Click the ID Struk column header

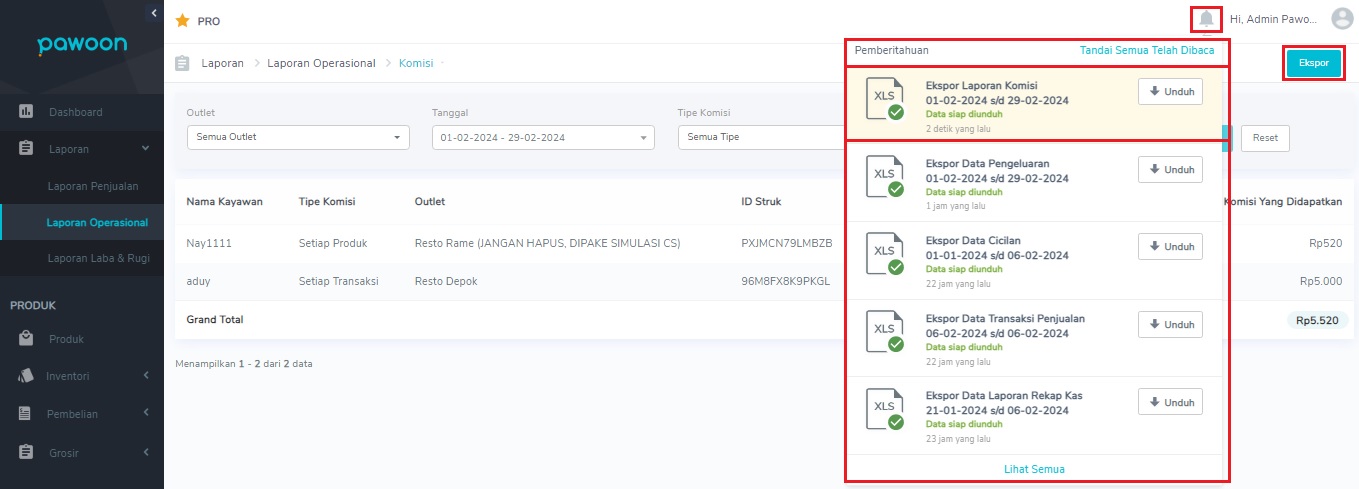pos(761,202)
